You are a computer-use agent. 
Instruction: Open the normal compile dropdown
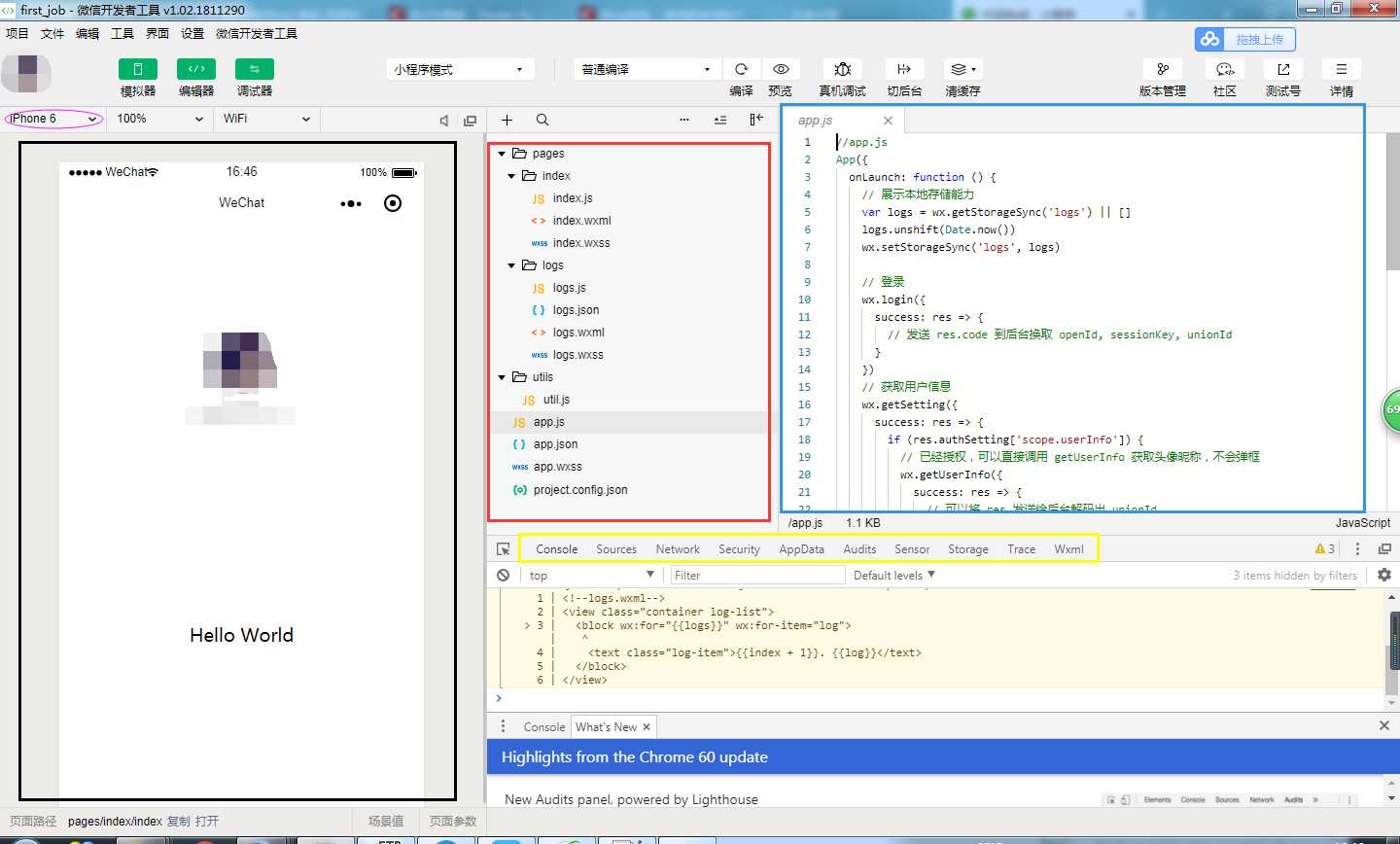(647, 69)
